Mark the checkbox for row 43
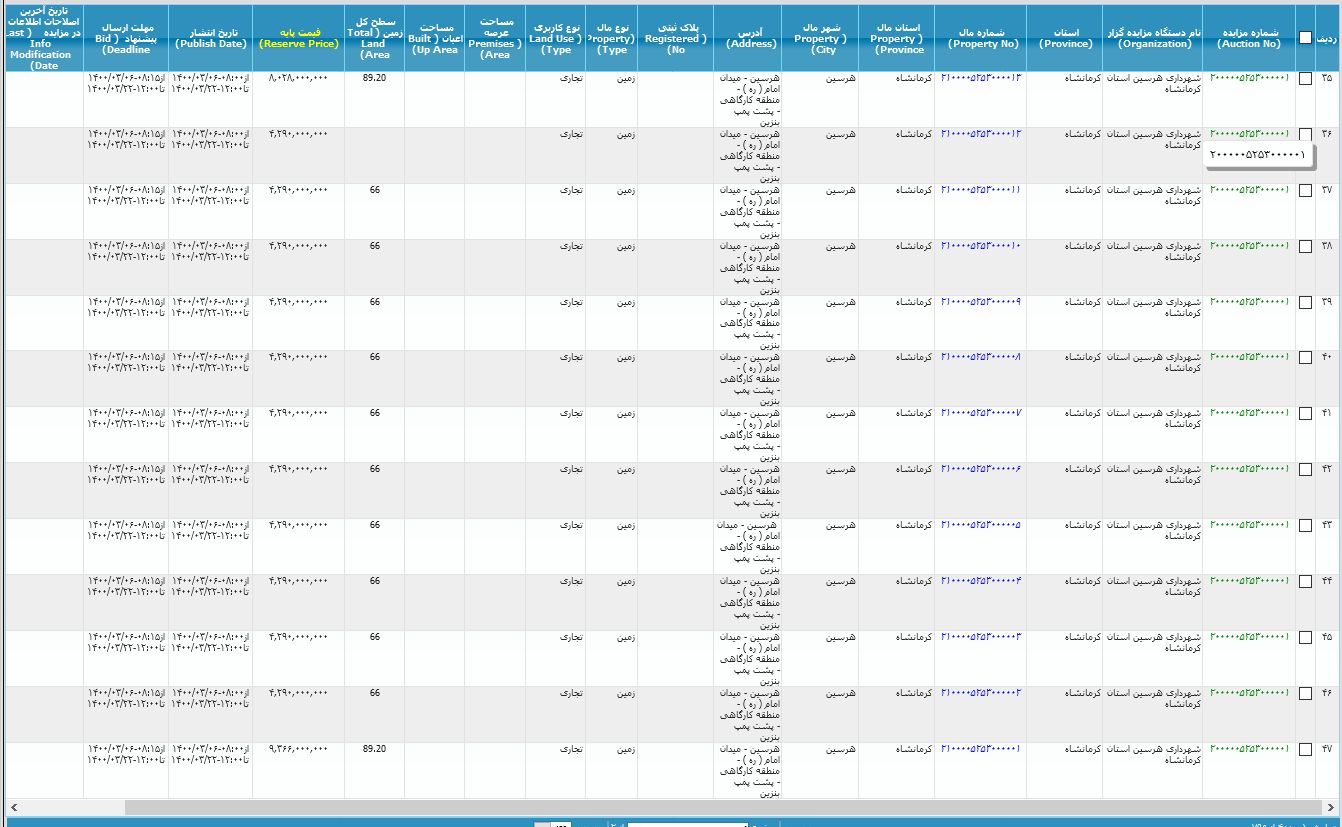 tap(1305, 526)
